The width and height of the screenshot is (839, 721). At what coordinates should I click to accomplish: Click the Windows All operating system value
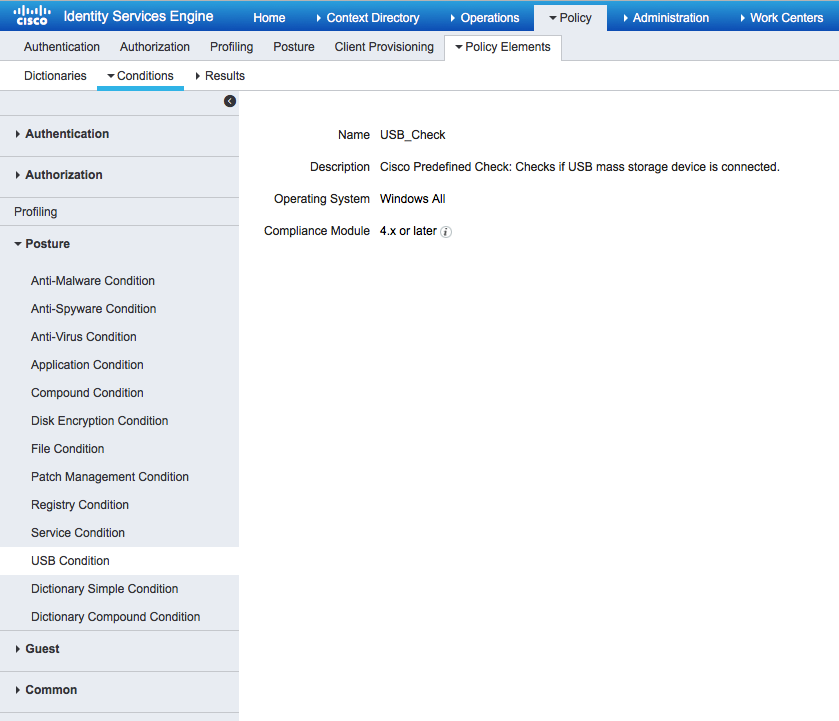pyautogui.click(x=413, y=199)
